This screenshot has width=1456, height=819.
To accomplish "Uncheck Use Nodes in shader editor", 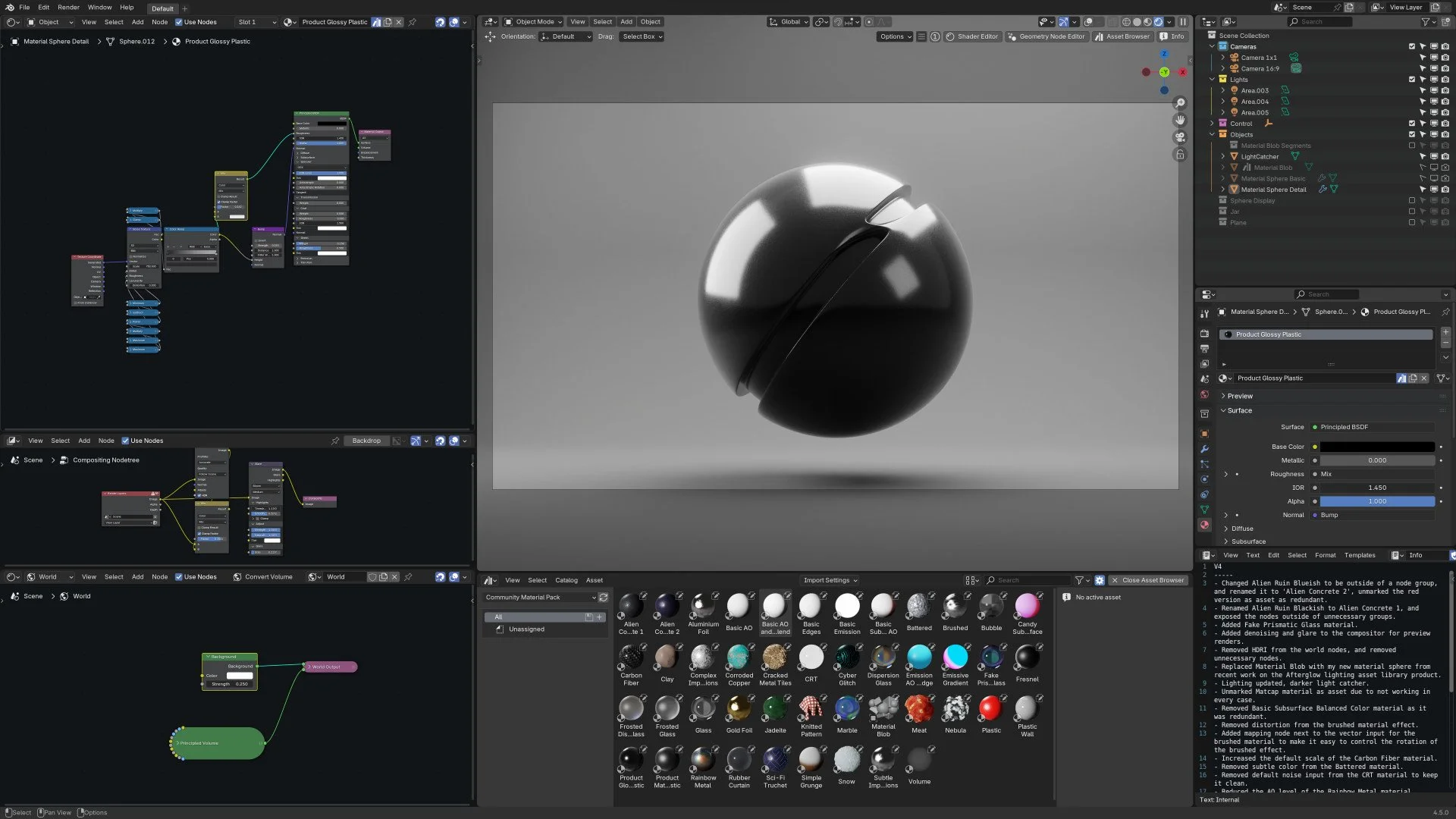I will (x=179, y=22).
